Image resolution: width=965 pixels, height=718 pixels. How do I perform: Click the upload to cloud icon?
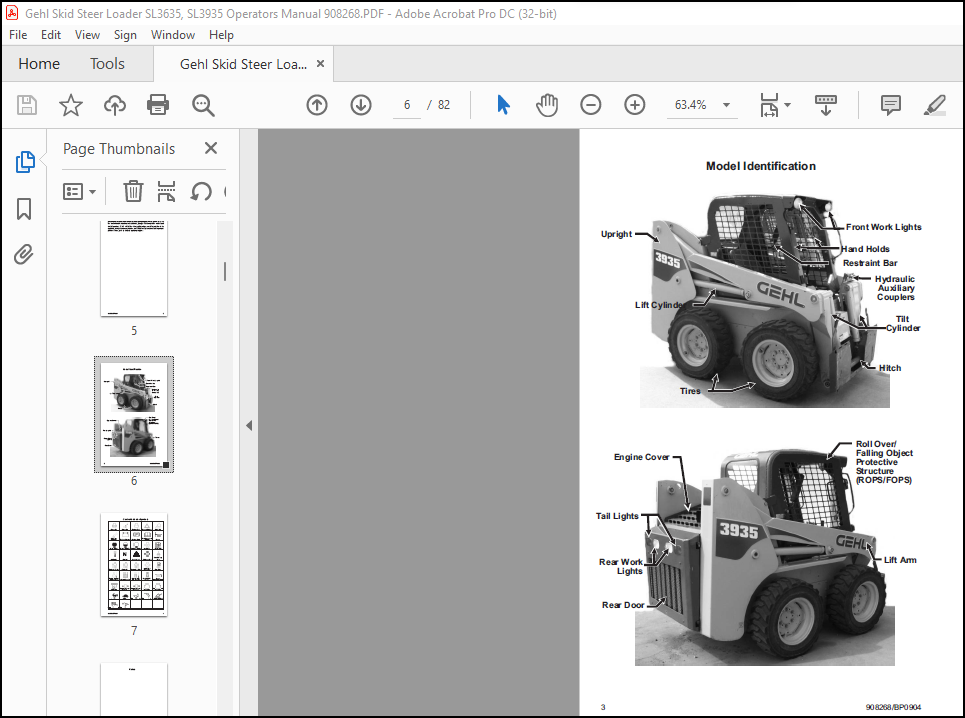point(114,105)
